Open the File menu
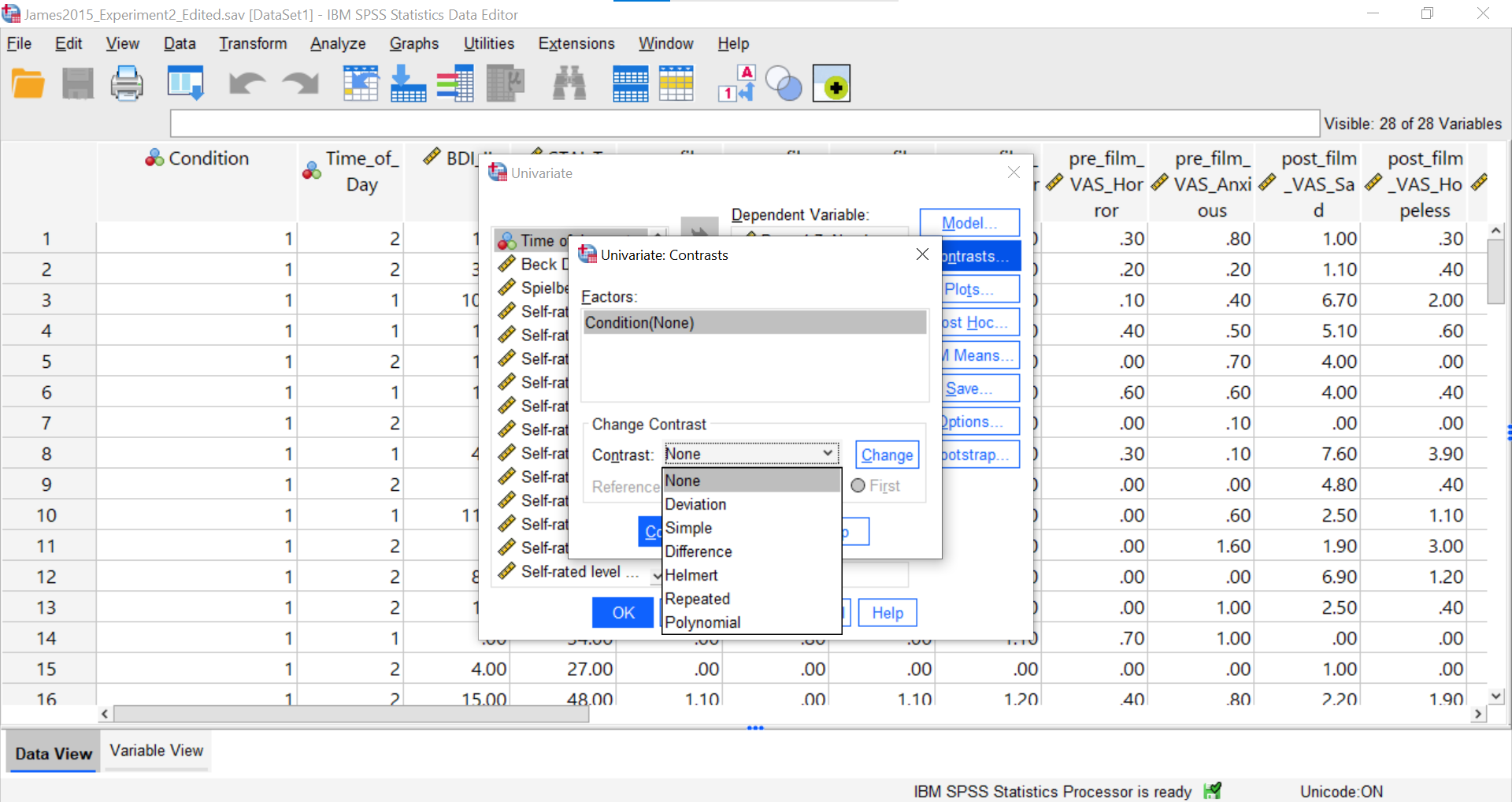Screen dimensions: 1512x802 [x=19, y=43]
